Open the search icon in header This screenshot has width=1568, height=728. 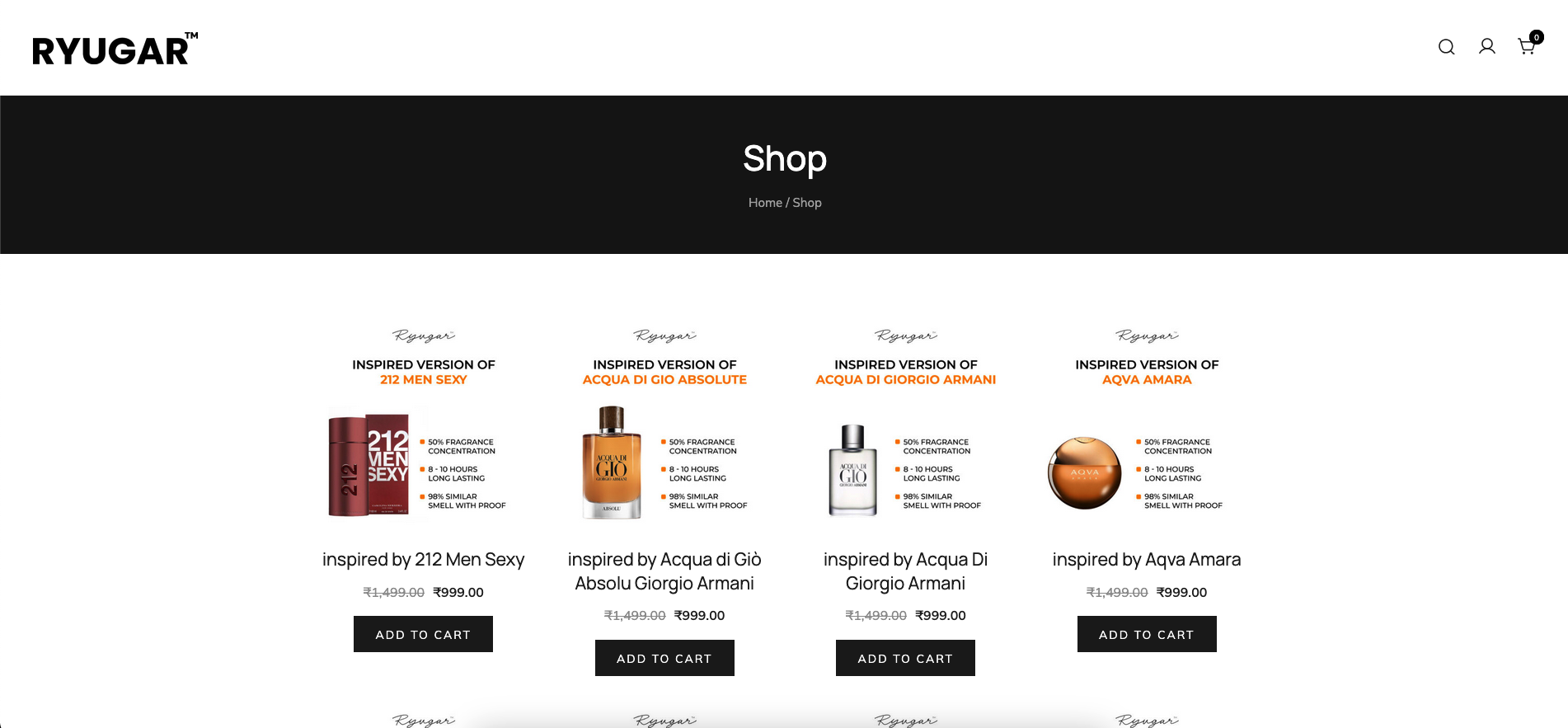[1446, 47]
